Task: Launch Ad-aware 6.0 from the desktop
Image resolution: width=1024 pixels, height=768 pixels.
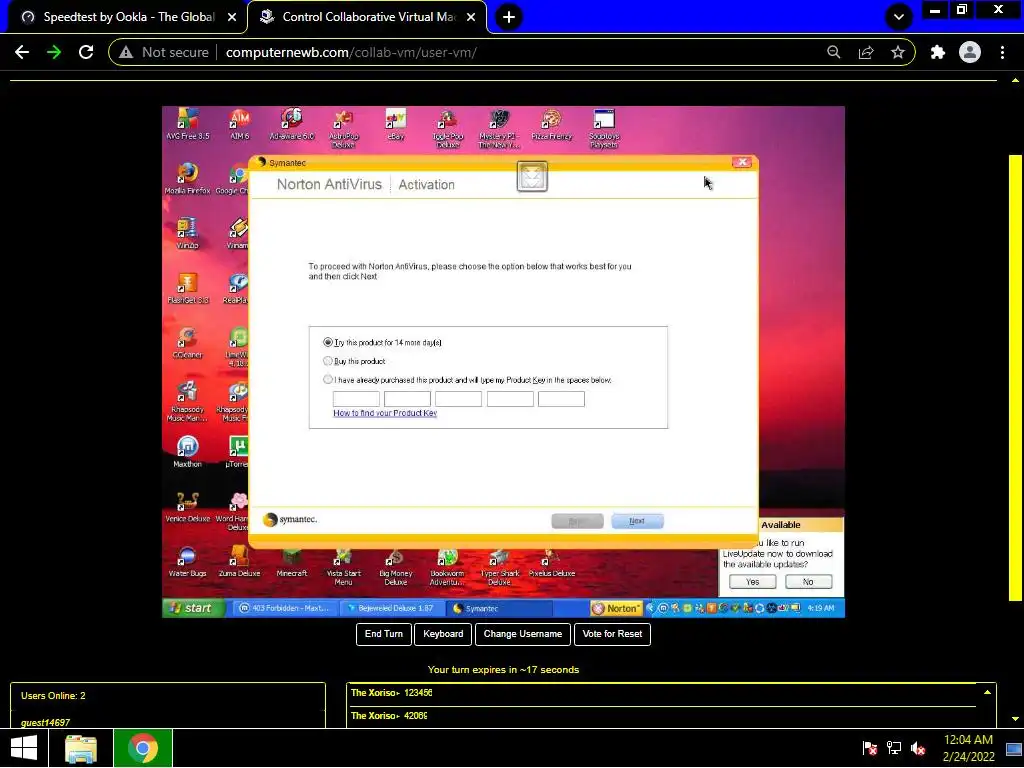Action: coord(291,124)
